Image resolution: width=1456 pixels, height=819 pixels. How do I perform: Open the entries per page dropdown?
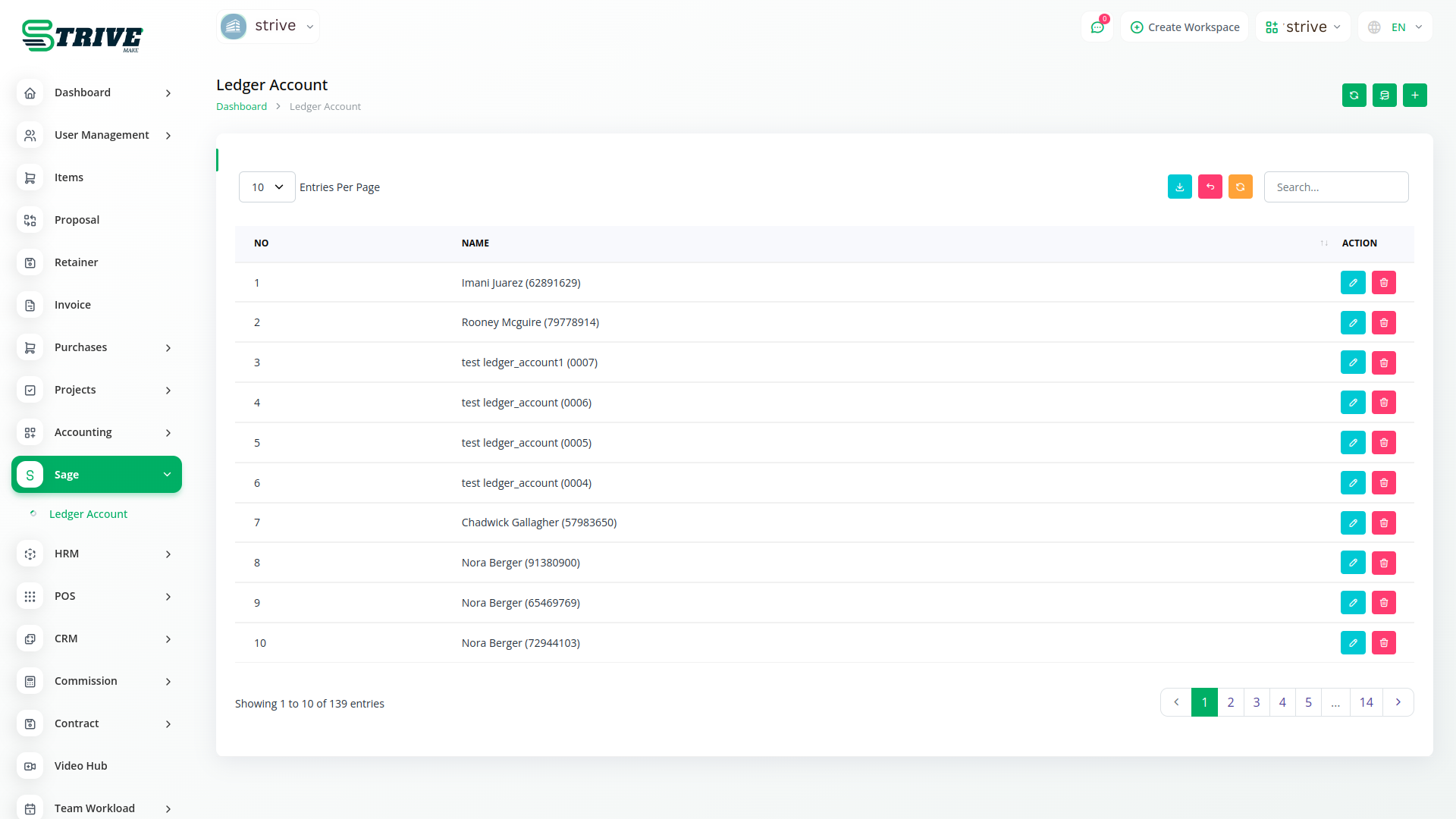(x=267, y=187)
